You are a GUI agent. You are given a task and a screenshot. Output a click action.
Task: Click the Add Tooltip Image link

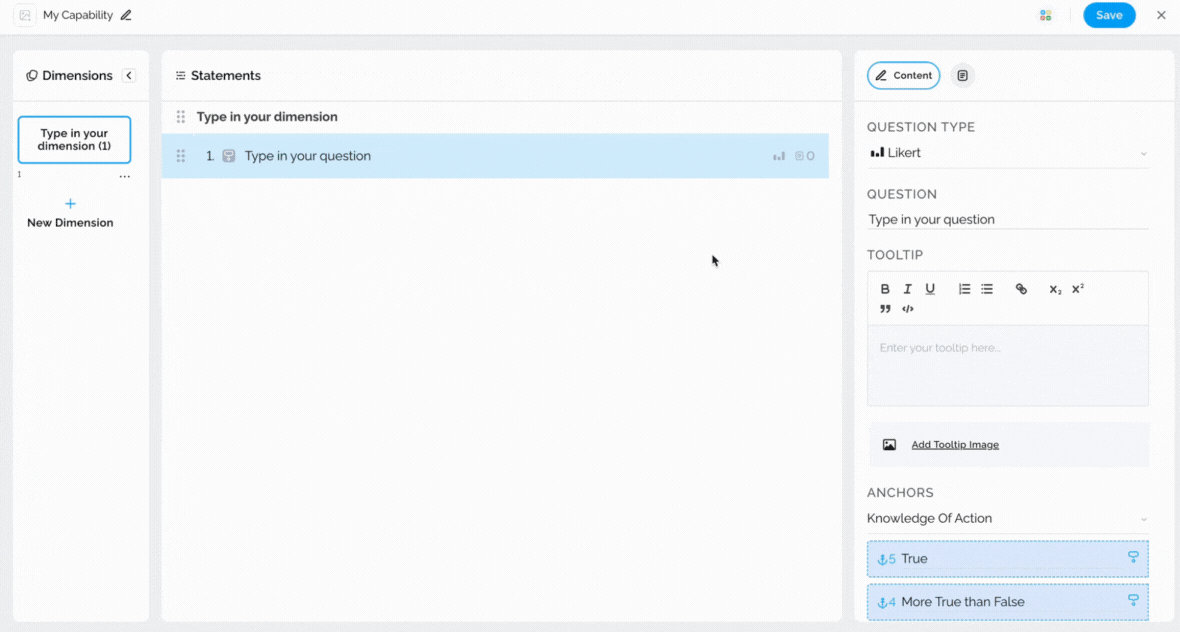pyautogui.click(x=954, y=445)
